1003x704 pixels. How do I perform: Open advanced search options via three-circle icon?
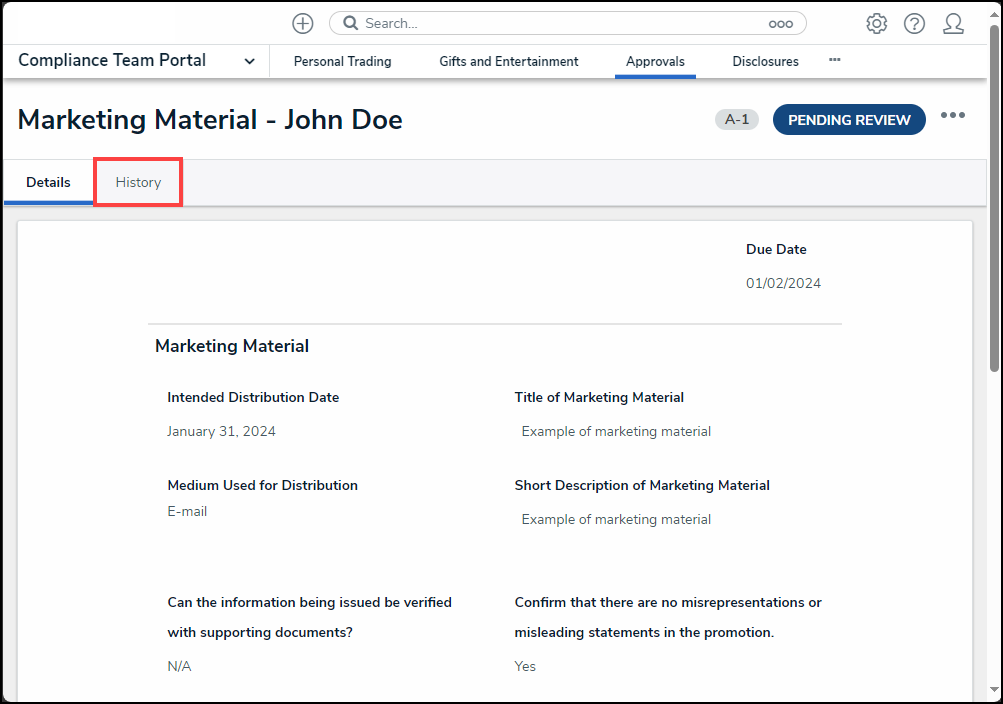(x=780, y=24)
